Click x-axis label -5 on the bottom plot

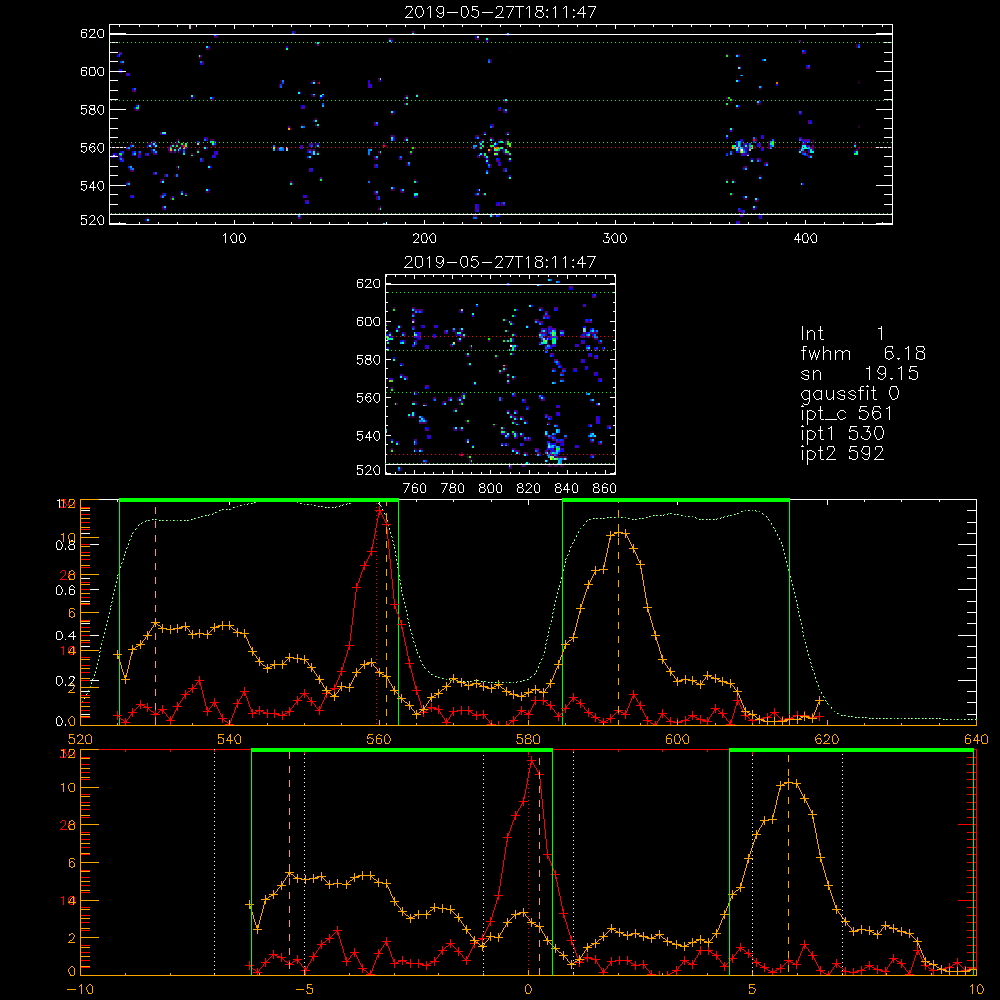click(305, 990)
